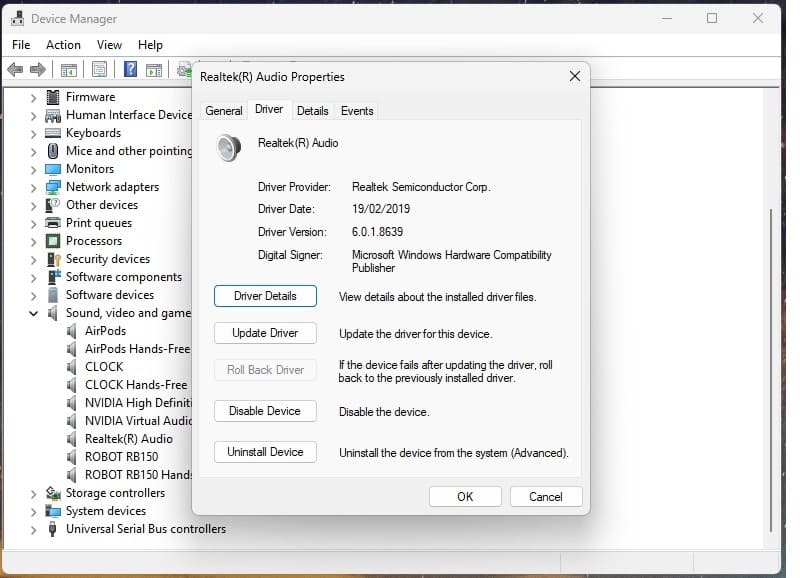Select the NVIDIA High Definition audio device
The height and width of the screenshot is (578, 800).
pos(138,403)
